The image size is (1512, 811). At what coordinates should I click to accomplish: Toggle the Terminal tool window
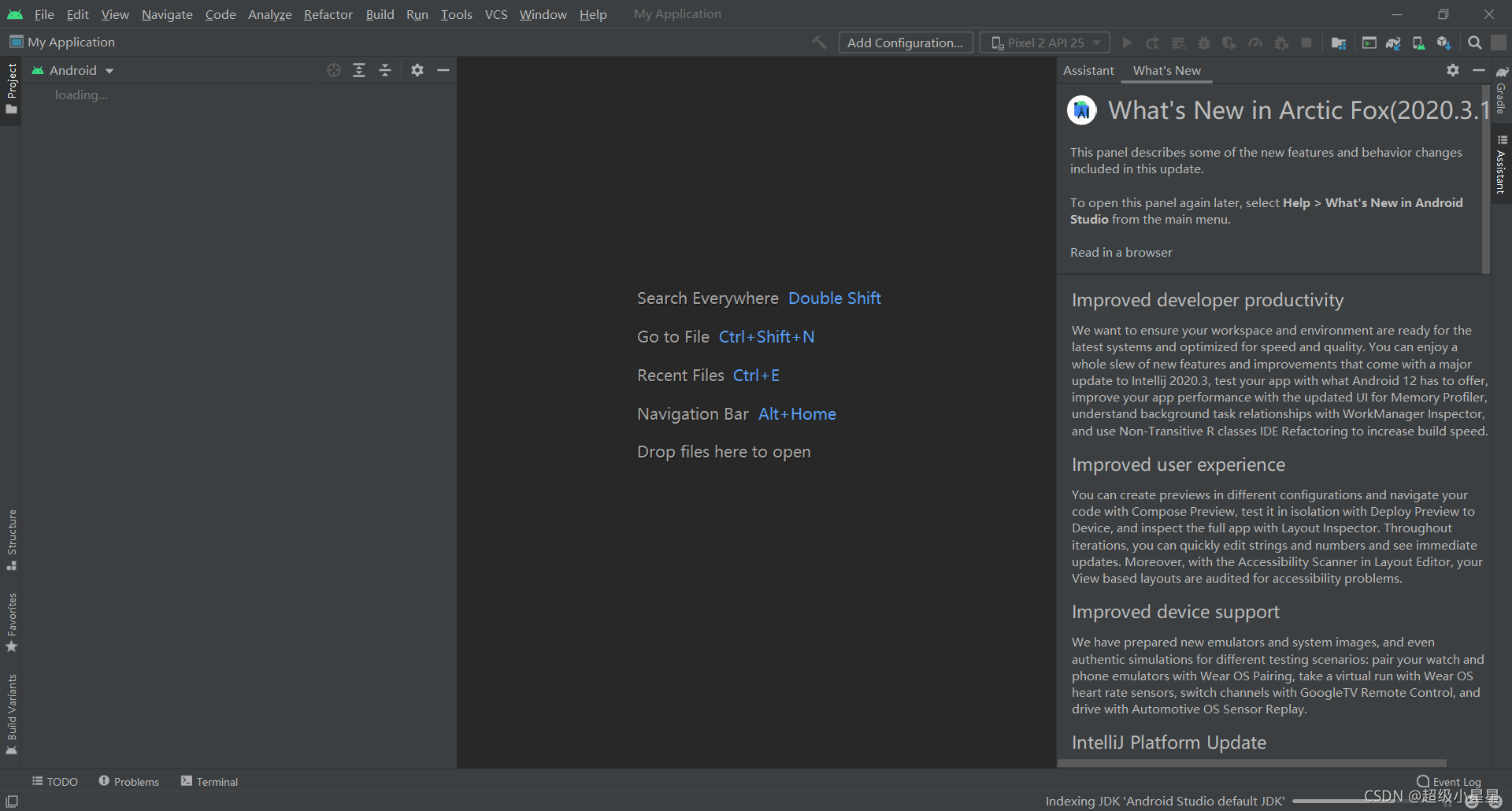click(209, 781)
